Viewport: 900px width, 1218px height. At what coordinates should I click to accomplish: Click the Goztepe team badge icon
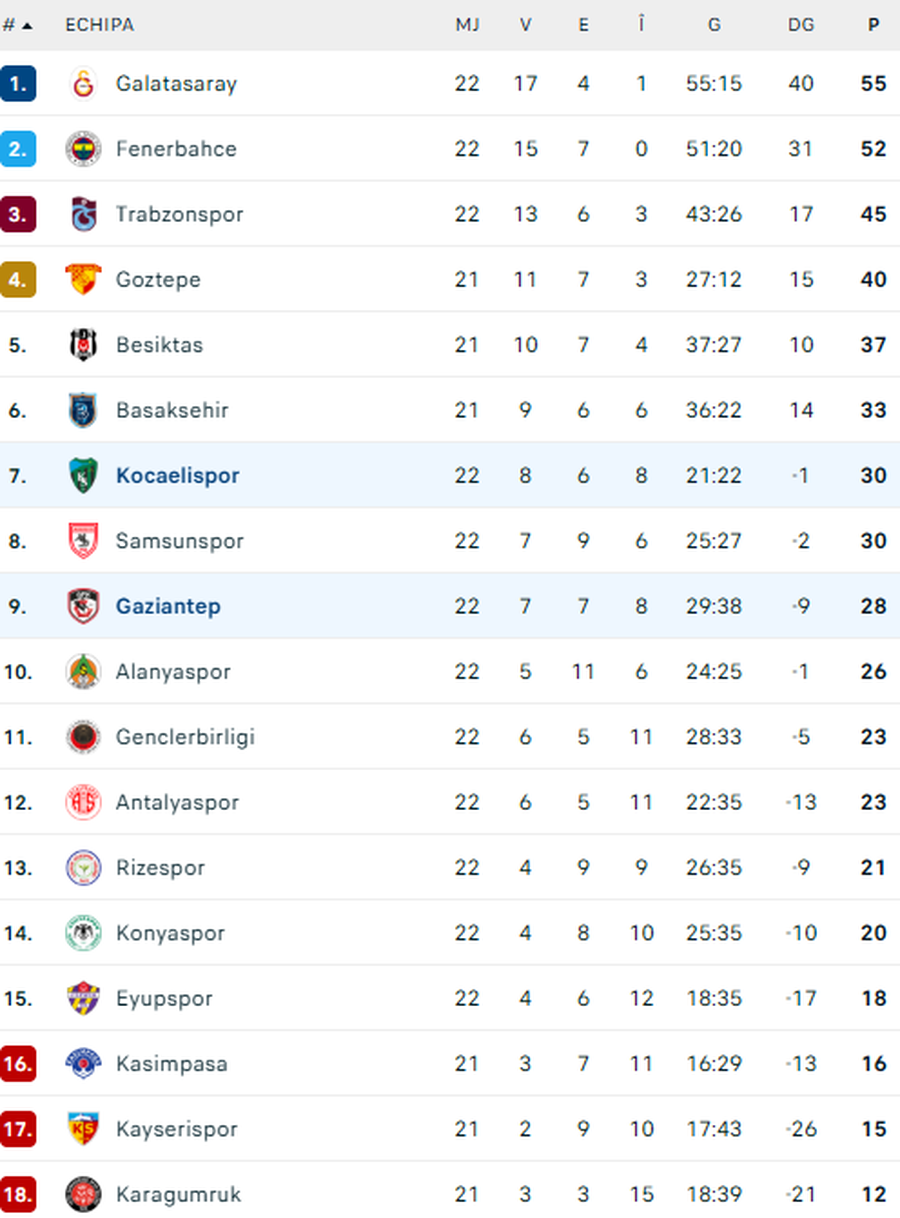pyautogui.click(x=83, y=279)
